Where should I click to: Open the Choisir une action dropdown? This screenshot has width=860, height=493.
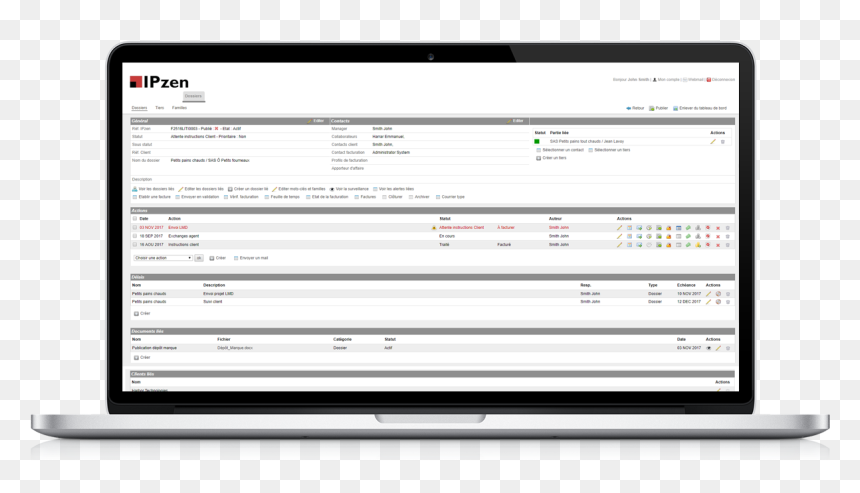(x=163, y=258)
